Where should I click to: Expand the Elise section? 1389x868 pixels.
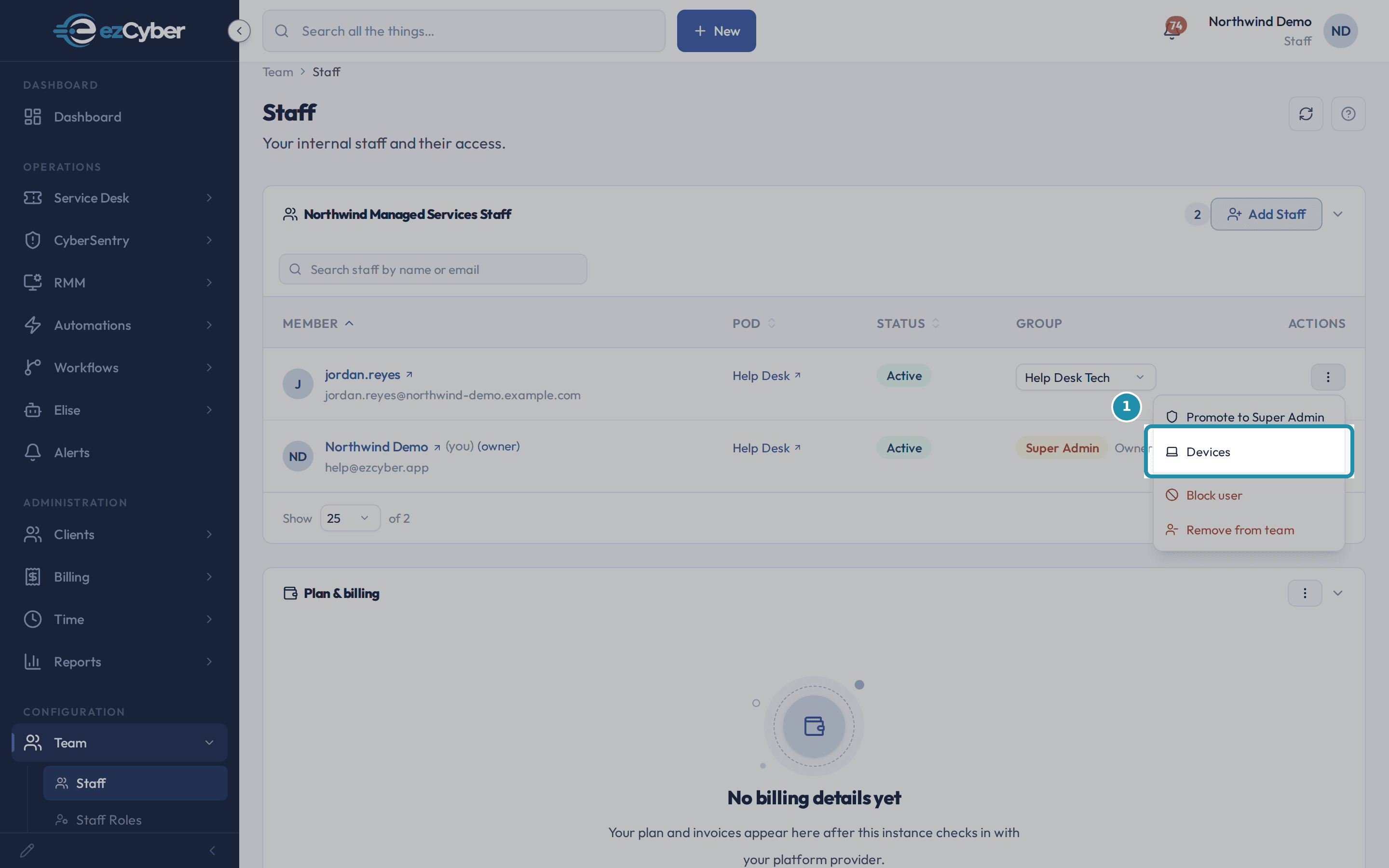(120, 410)
